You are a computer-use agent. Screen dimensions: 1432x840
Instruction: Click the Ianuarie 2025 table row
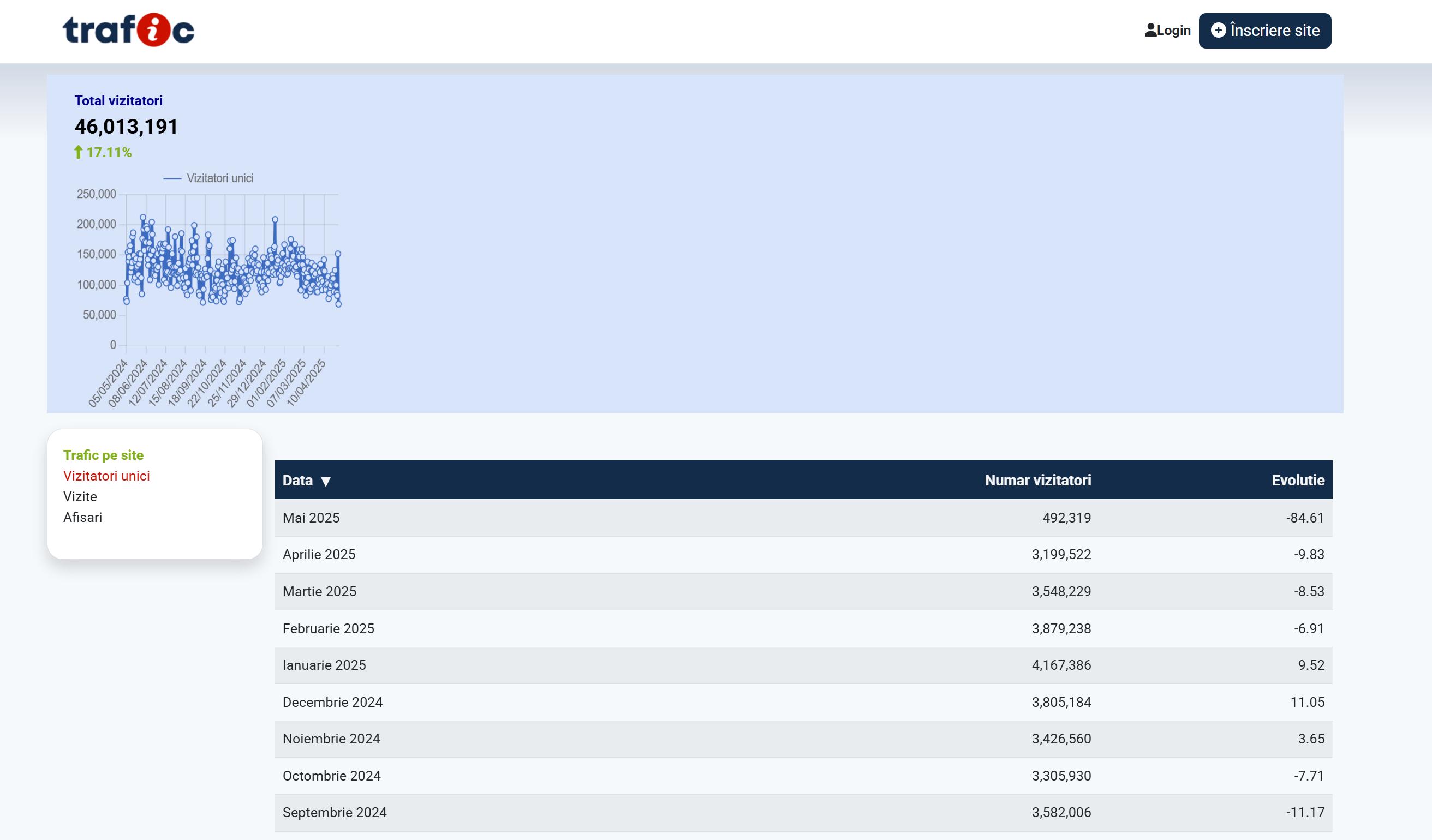(x=324, y=665)
